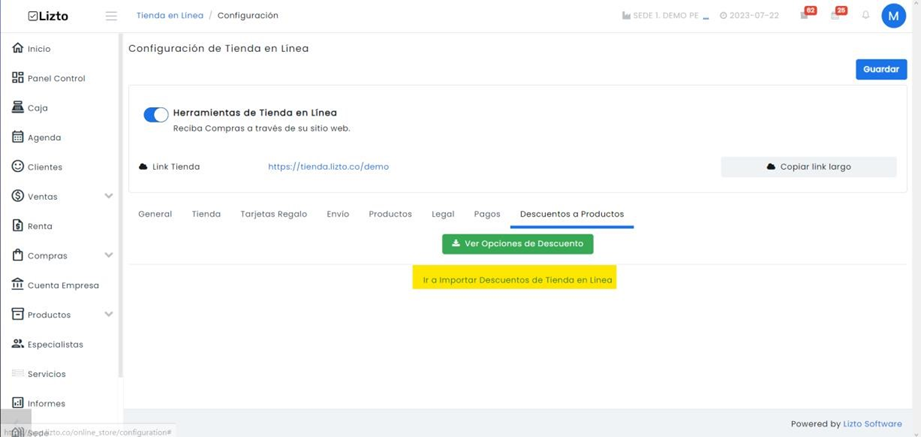921x437 pixels.
Task: Switch to the Pagos tab
Action: coord(487,214)
